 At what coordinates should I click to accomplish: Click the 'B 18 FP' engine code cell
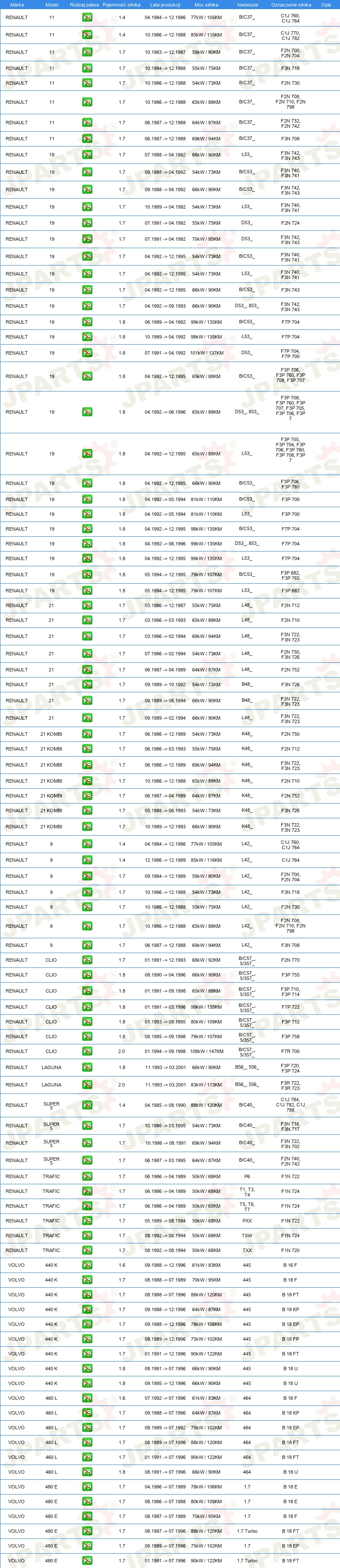click(x=290, y=1339)
